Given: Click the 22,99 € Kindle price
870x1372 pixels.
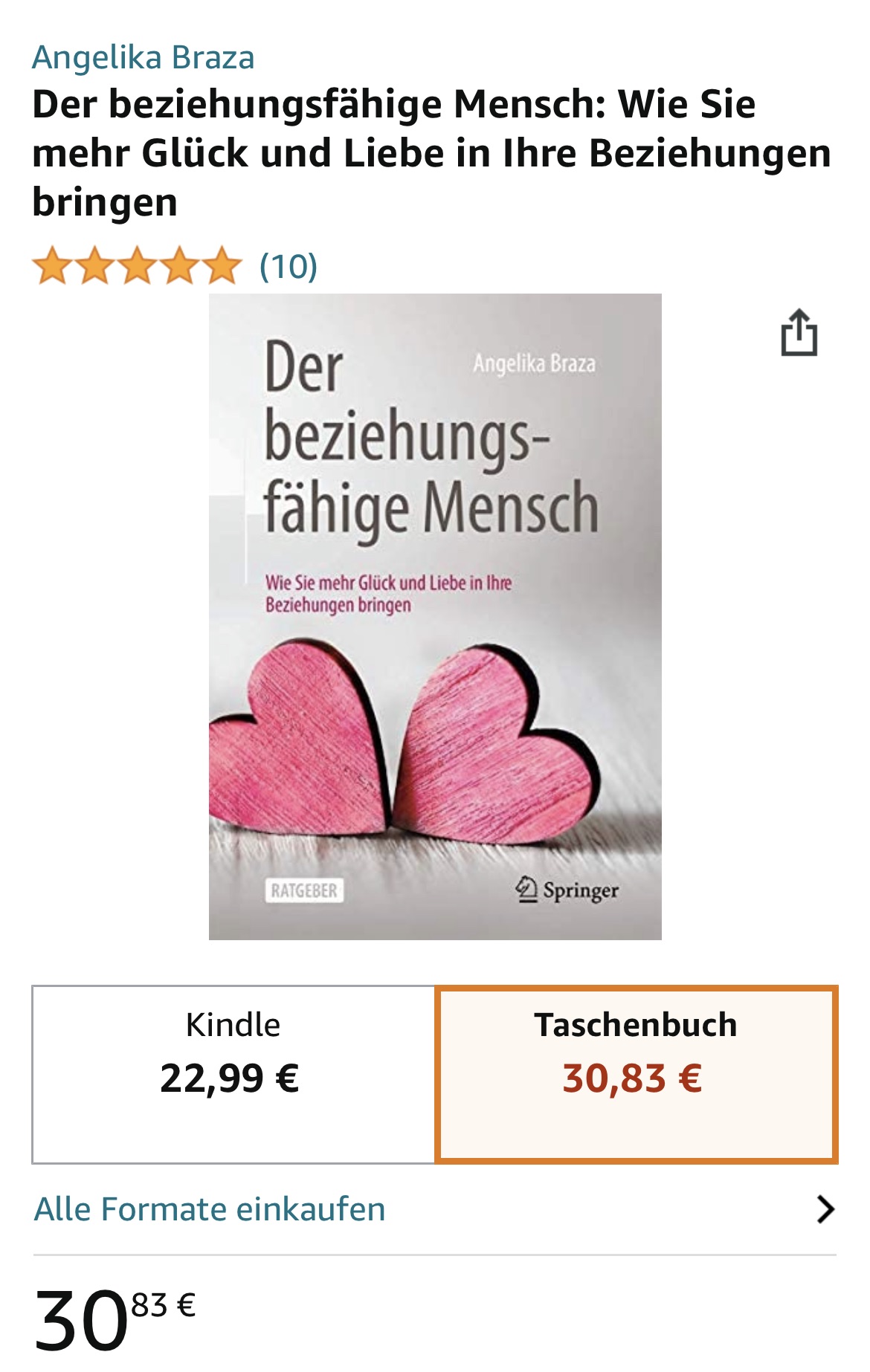Looking at the screenshot, I should (x=230, y=1078).
